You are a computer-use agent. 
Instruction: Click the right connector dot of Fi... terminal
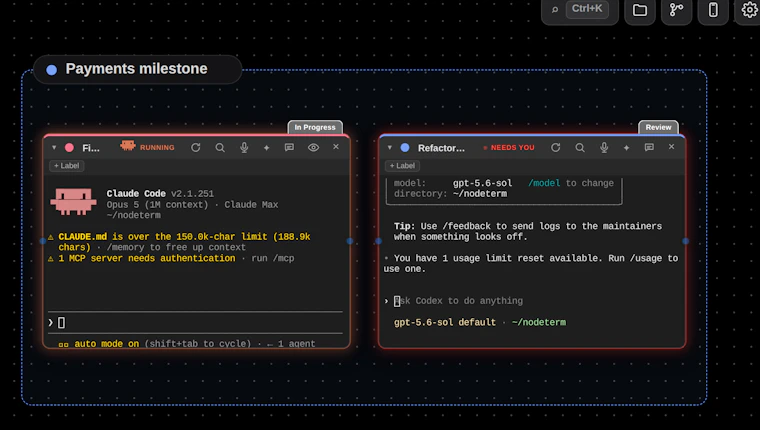(x=349, y=241)
